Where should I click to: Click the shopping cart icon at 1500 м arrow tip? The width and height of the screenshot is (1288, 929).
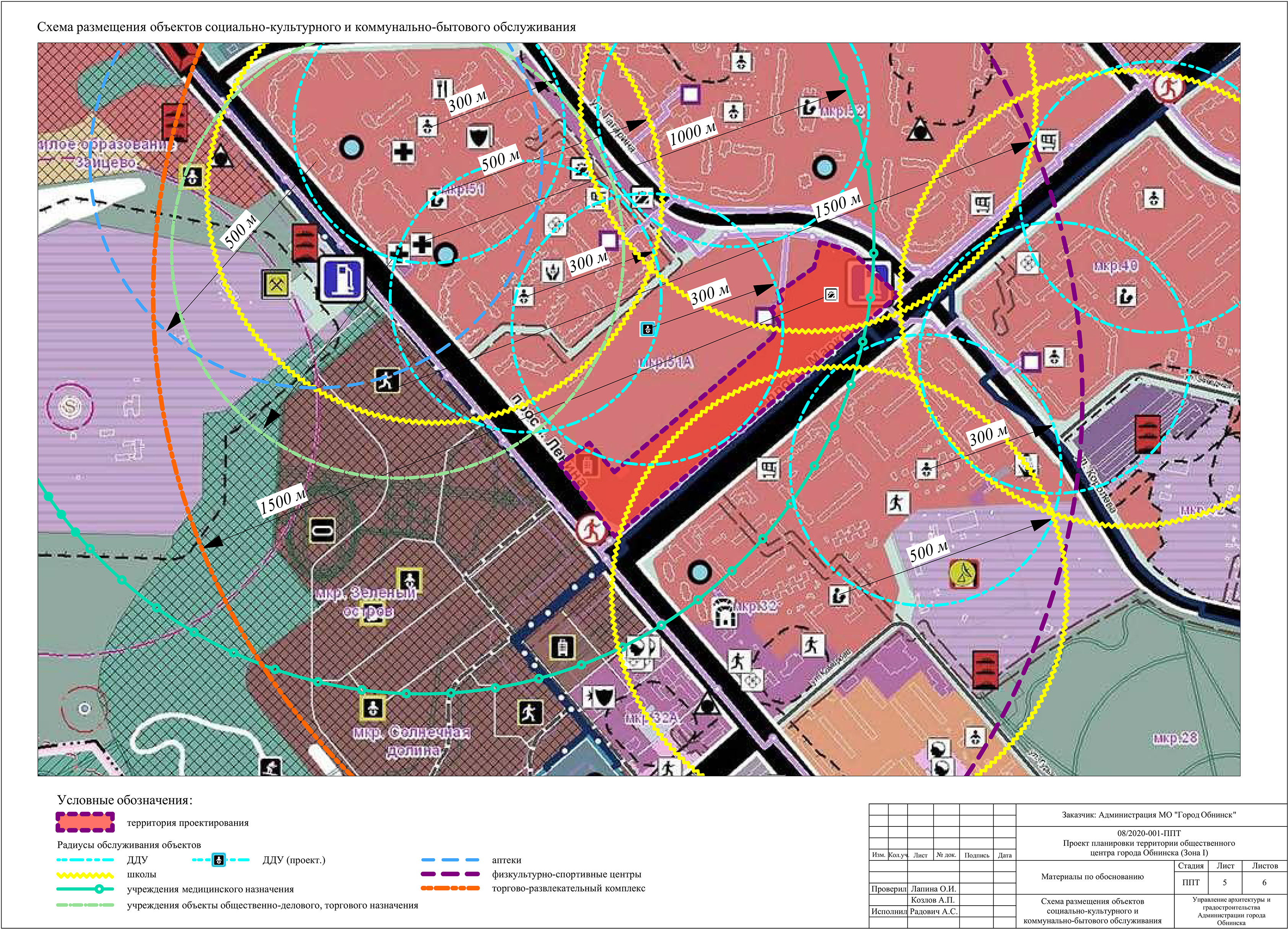coord(1048,141)
